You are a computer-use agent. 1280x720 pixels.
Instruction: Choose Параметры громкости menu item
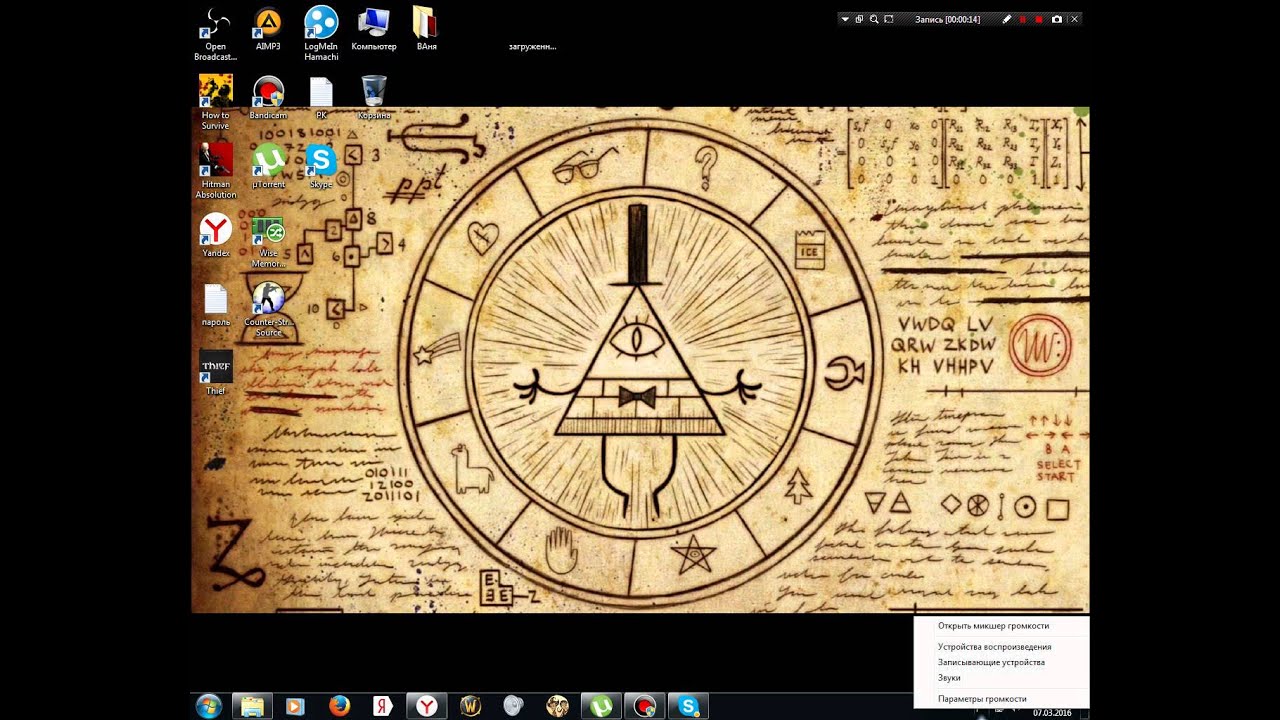tap(1001, 699)
